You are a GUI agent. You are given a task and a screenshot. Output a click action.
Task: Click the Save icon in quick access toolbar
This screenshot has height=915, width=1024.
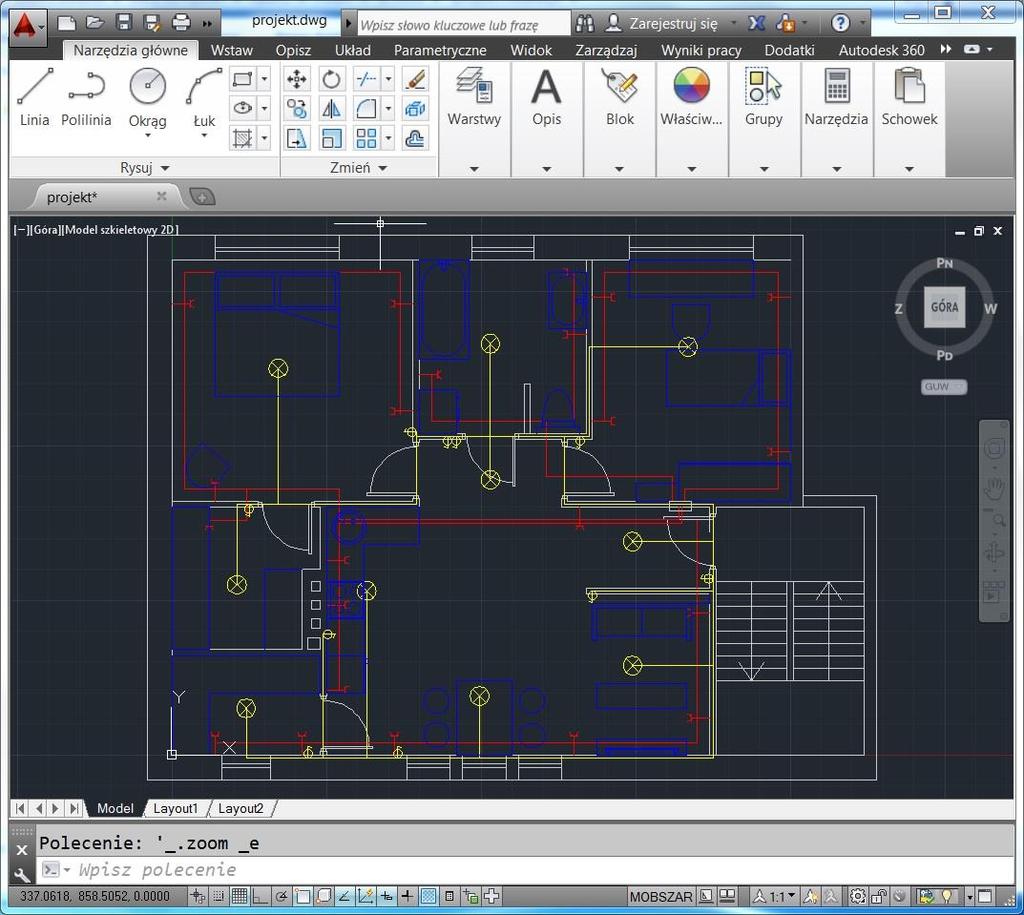tap(123, 23)
